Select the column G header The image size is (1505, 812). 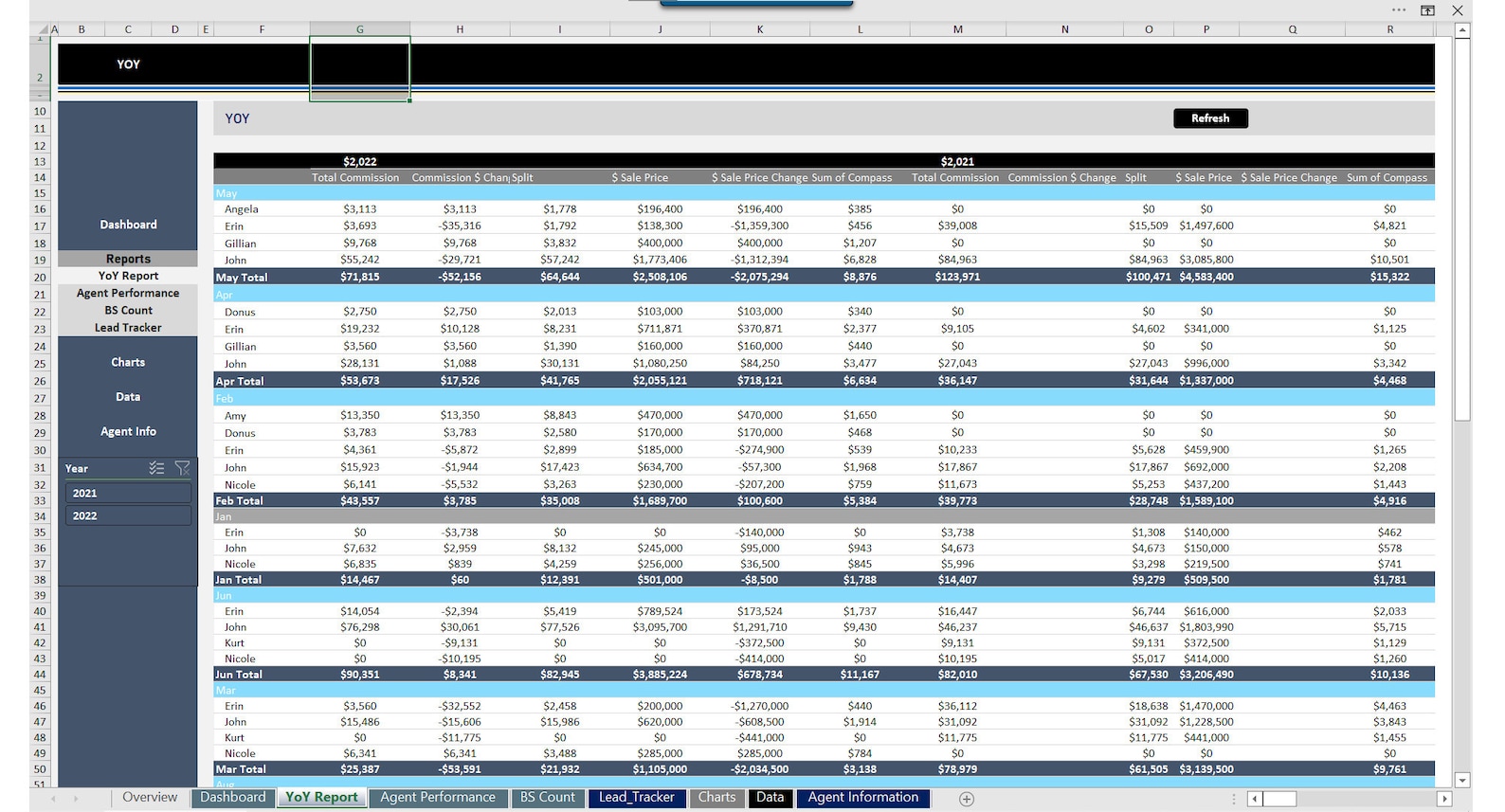coord(360,29)
